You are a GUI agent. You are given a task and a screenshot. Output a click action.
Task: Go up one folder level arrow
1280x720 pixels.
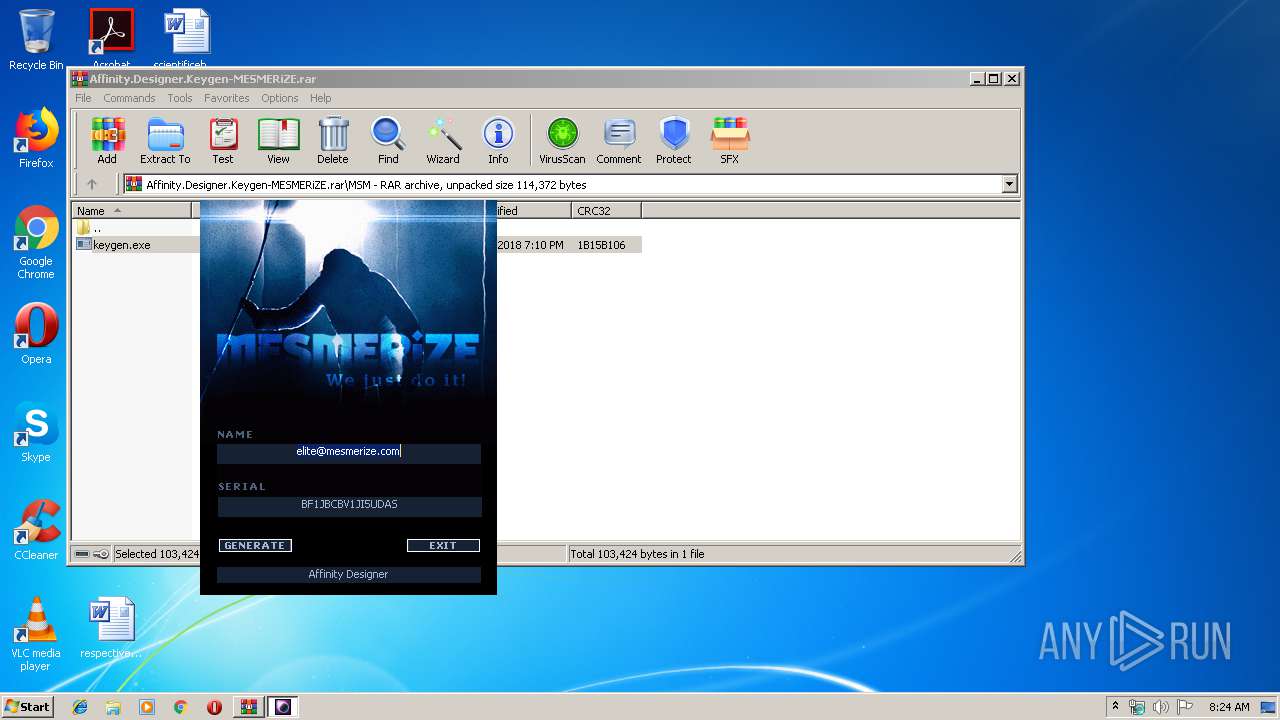click(x=92, y=184)
